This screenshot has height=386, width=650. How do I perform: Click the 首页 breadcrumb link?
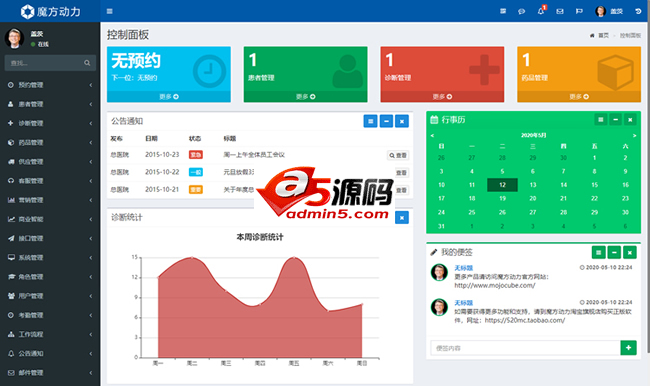pyautogui.click(x=603, y=36)
